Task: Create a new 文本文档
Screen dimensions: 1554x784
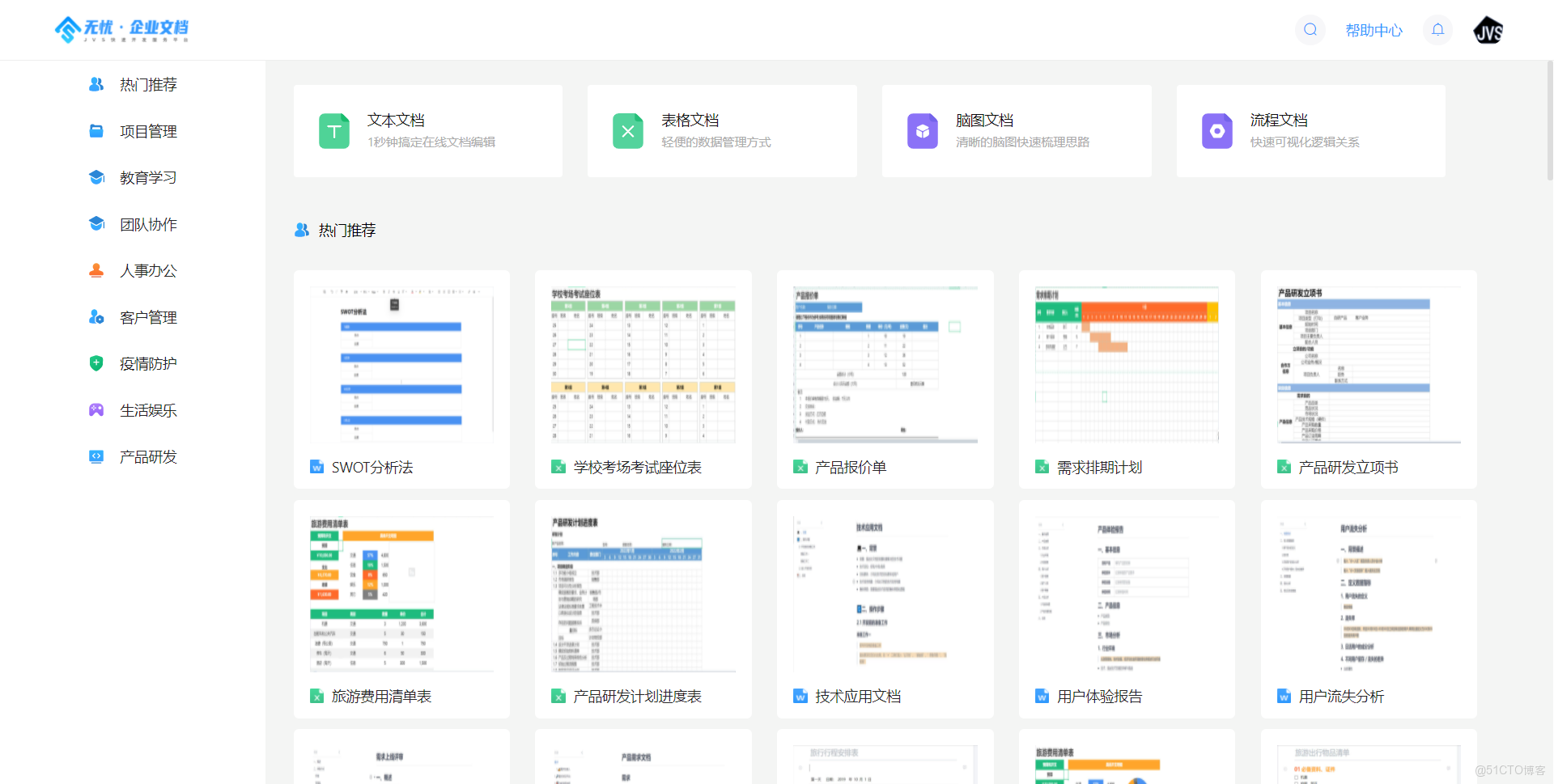Action: 428,131
